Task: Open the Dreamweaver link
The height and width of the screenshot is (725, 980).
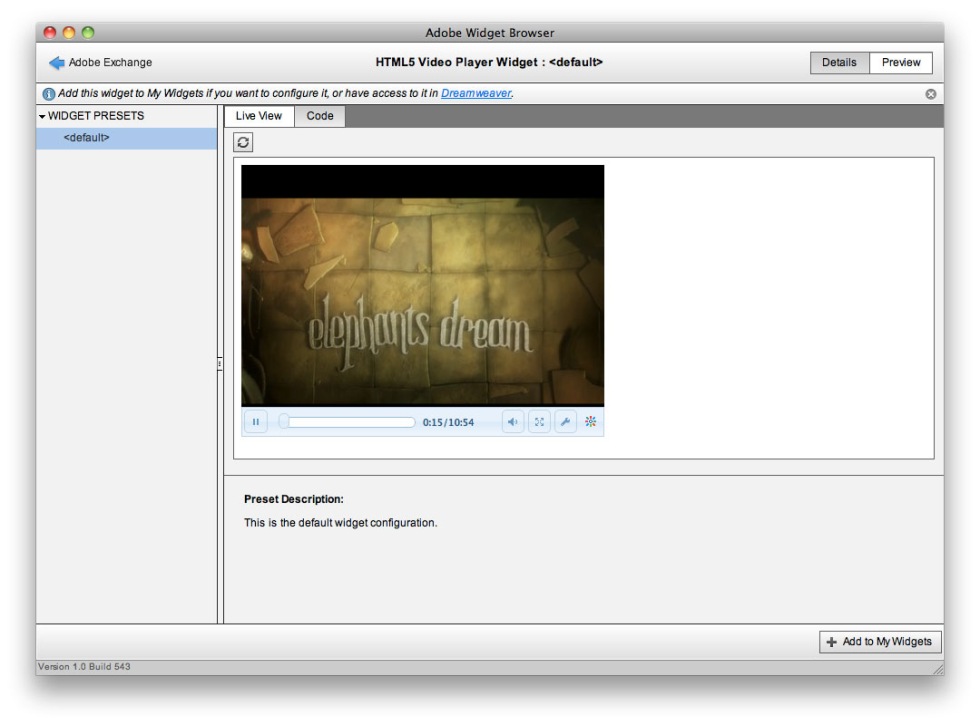Action: pos(476,93)
